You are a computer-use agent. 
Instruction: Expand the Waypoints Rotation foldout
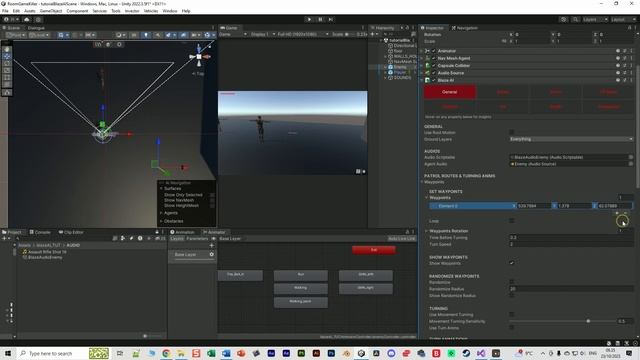click(x=427, y=231)
